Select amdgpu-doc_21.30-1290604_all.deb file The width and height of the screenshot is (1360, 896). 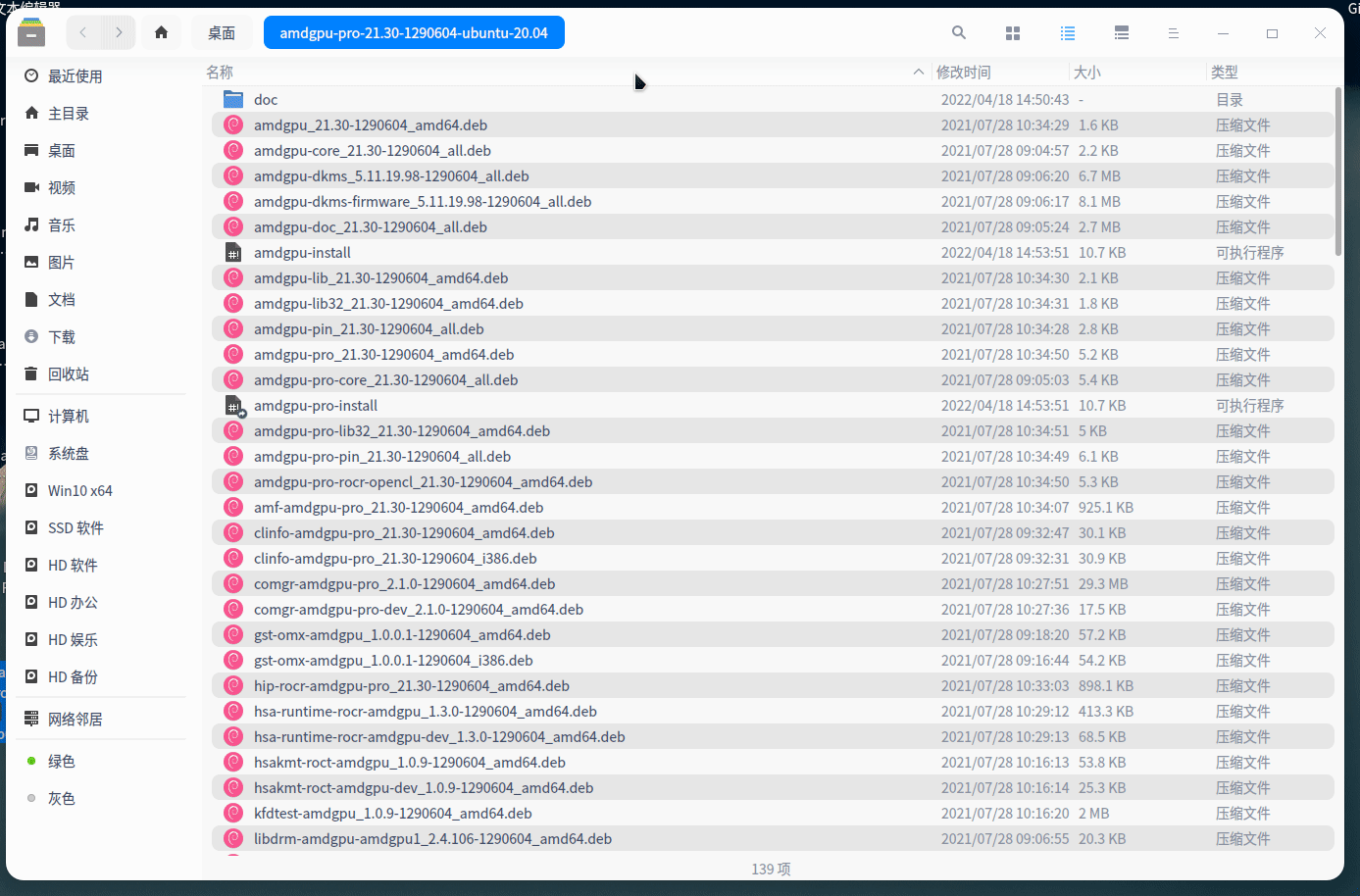[773, 227]
